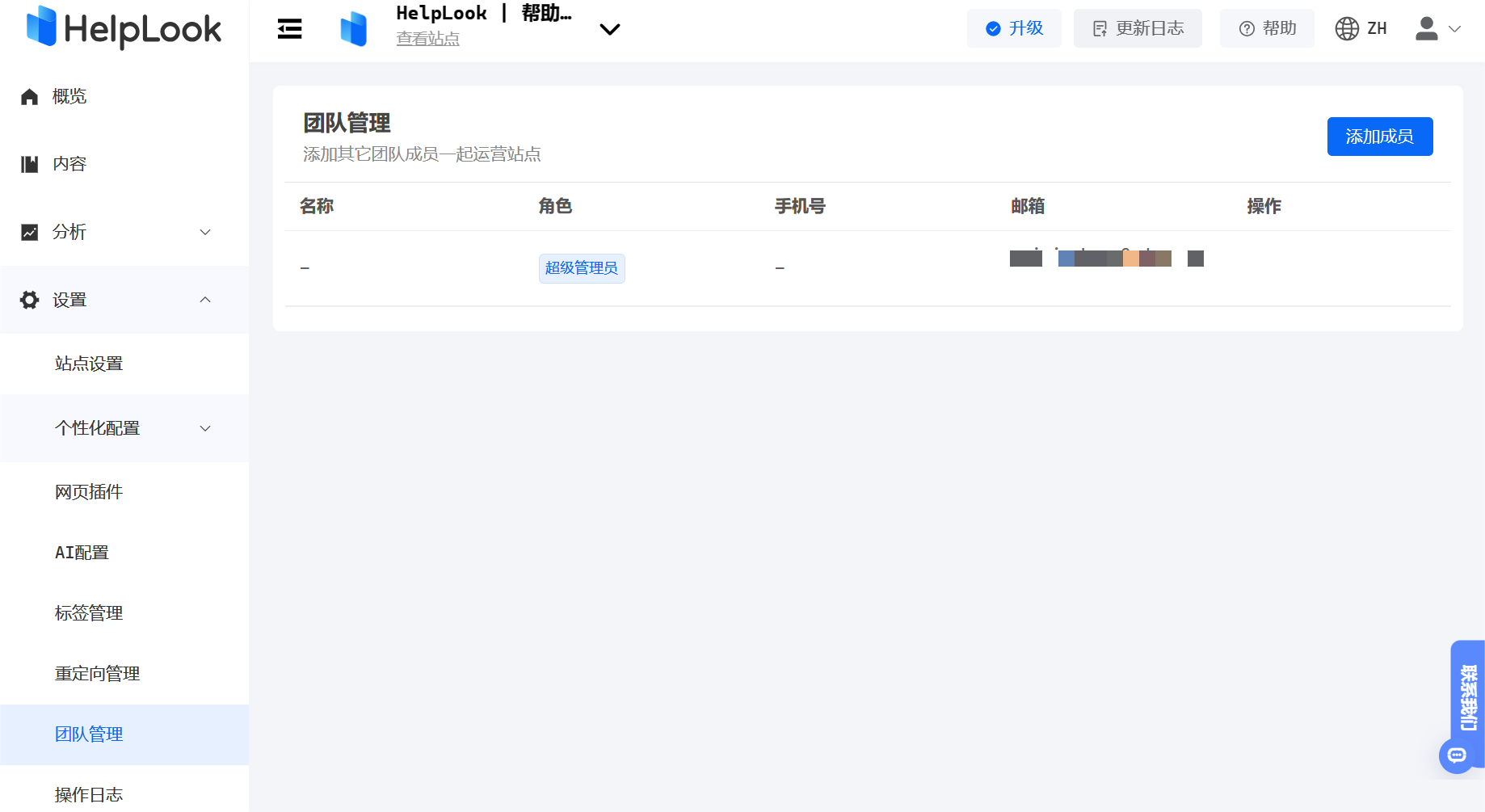Open the 查看站点 link

427,39
